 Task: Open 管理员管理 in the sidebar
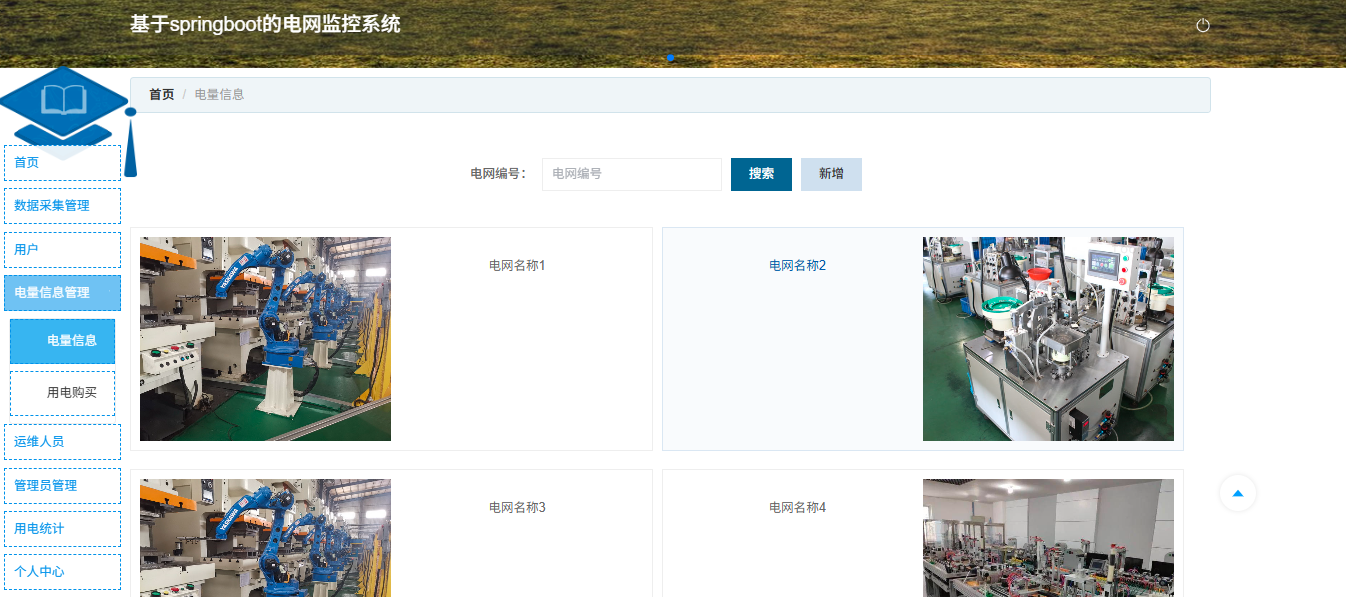[62, 486]
